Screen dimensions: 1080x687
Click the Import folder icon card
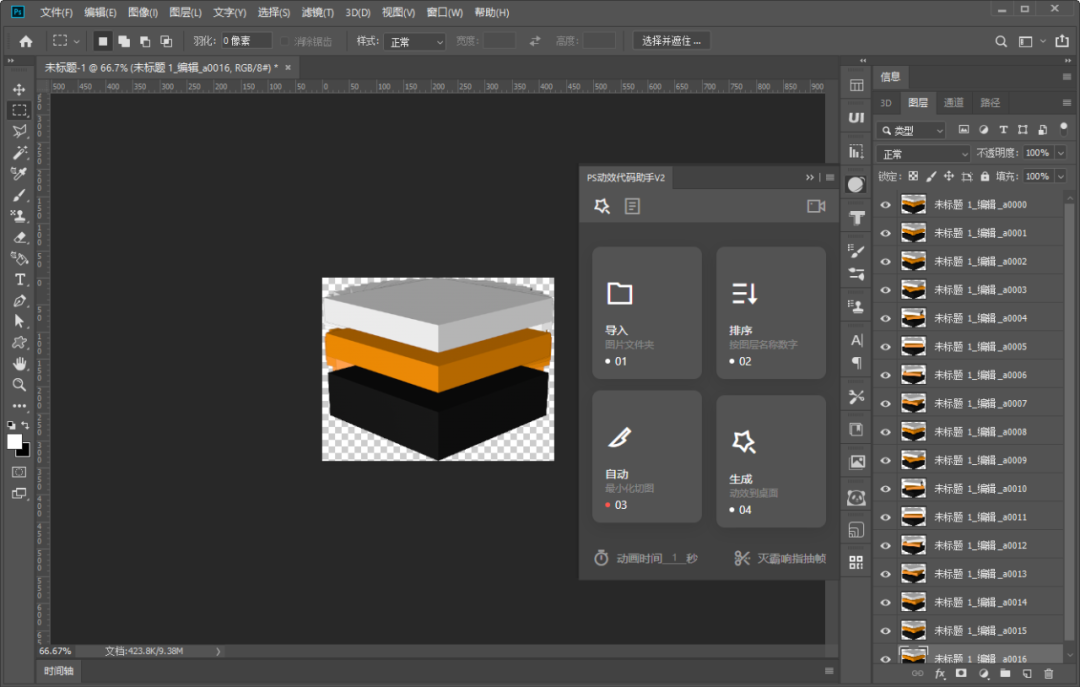click(646, 313)
